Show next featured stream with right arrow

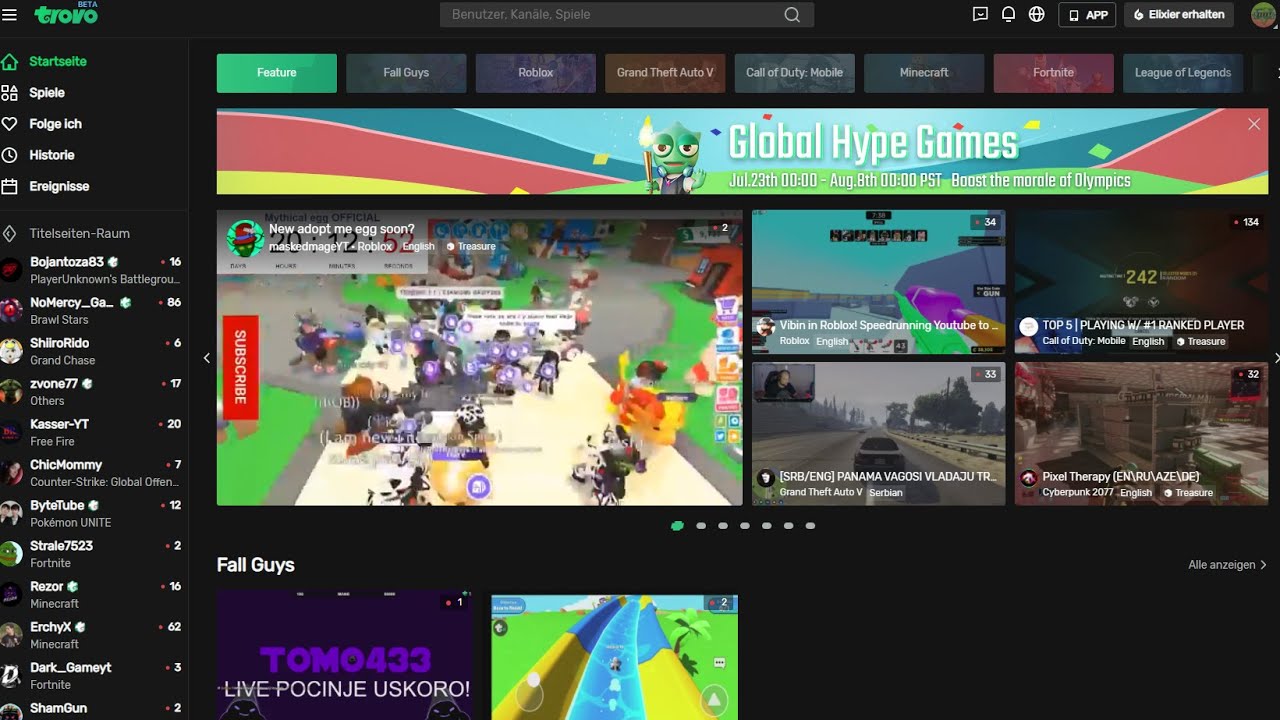pyautogui.click(x=1276, y=358)
